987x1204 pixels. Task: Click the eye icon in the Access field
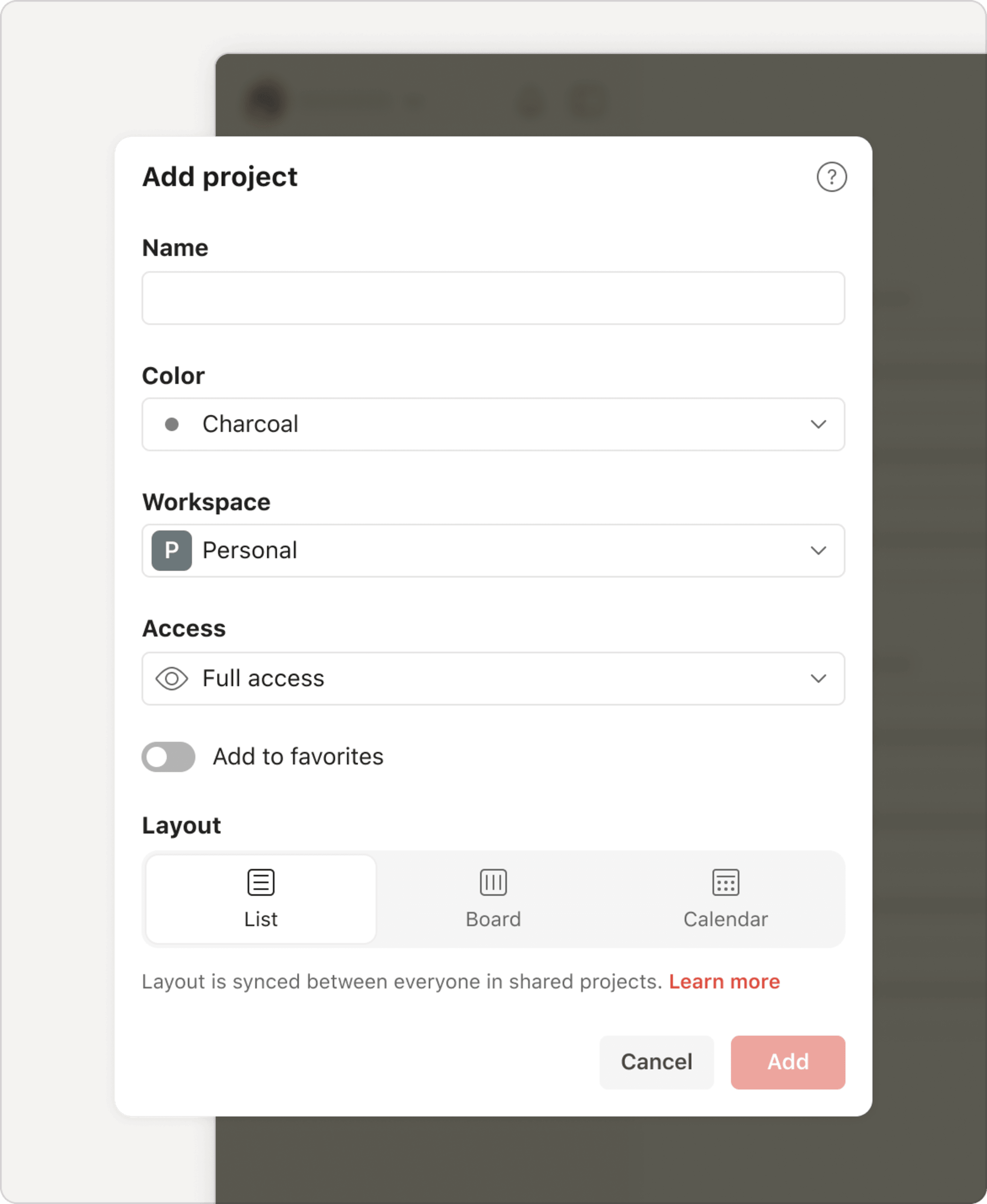171,678
